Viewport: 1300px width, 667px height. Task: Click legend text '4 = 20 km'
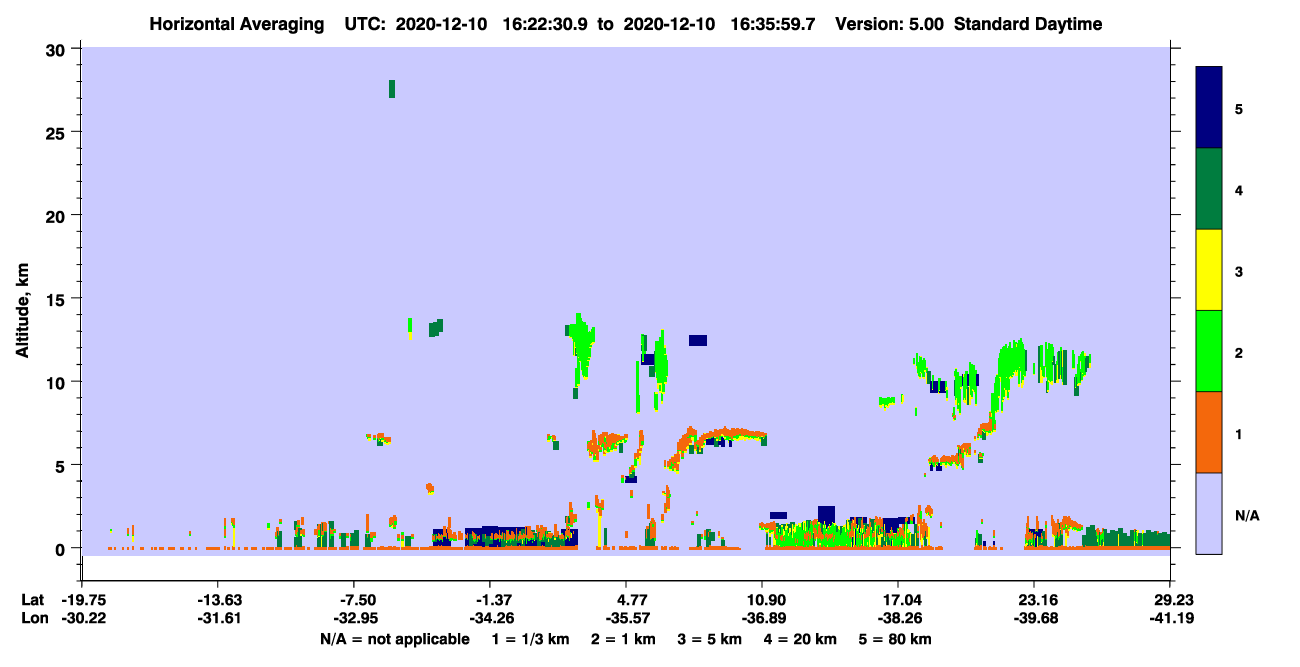[x=801, y=639]
